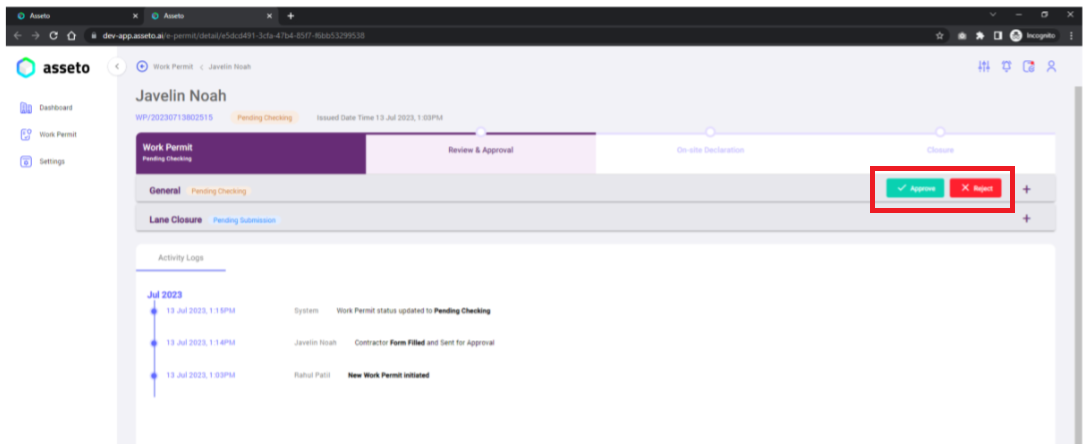The width and height of the screenshot is (1086, 444).
Task: Go to Work Permit breadcrumb link
Action: click(x=173, y=66)
